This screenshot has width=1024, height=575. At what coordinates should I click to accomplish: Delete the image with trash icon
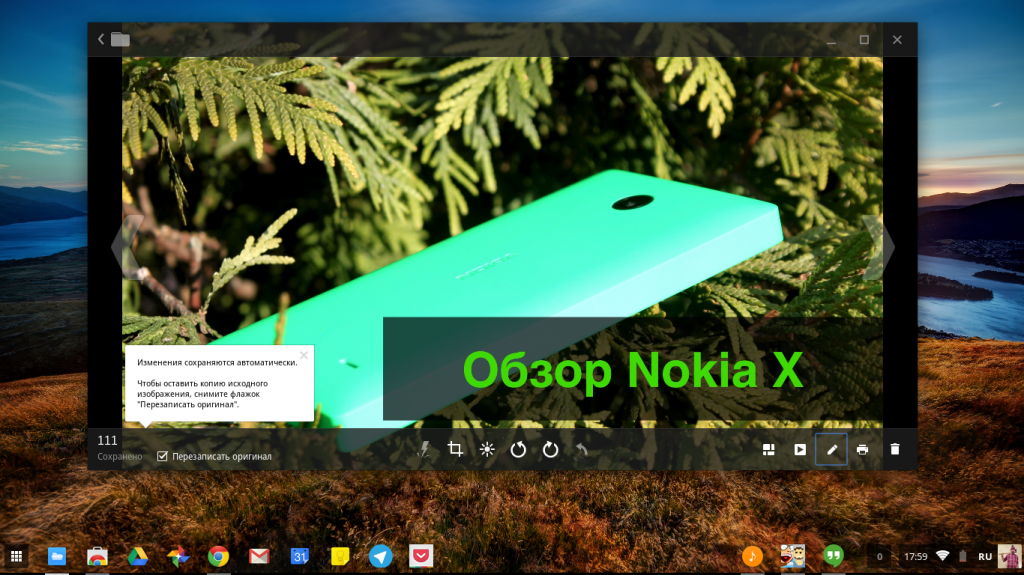click(895, 450)
